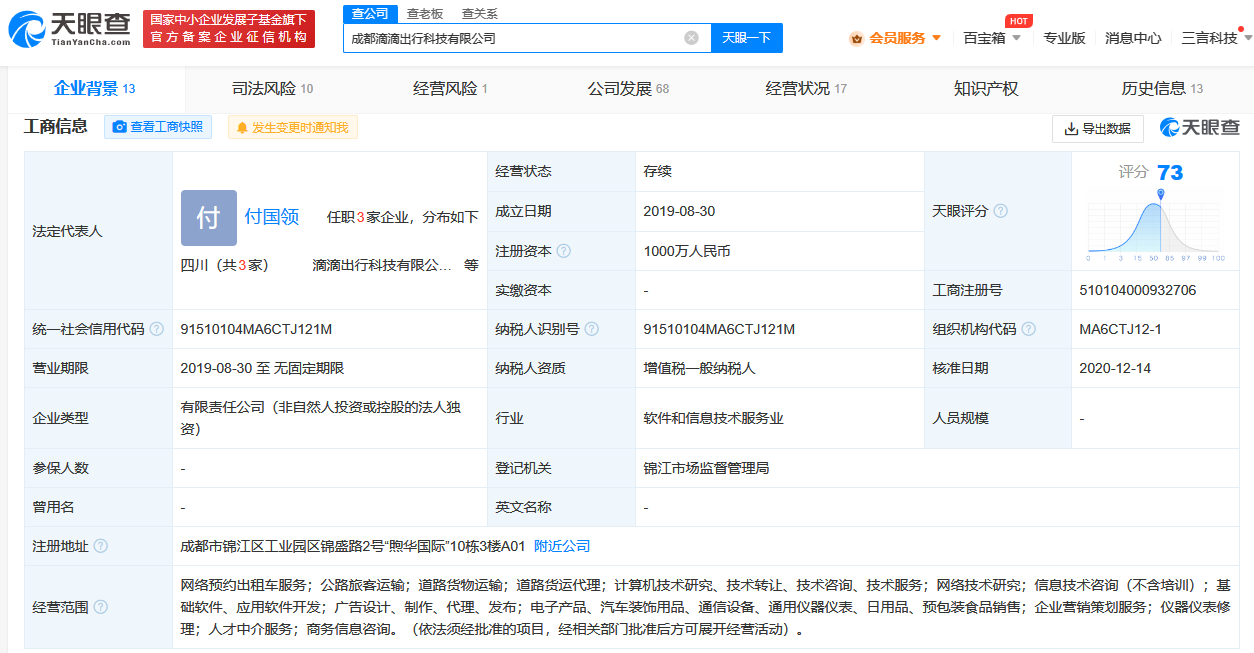Viewport: 1254px width, 653px height.
Task: Open help icon next to 注册地址
Action: click(100, 546)
